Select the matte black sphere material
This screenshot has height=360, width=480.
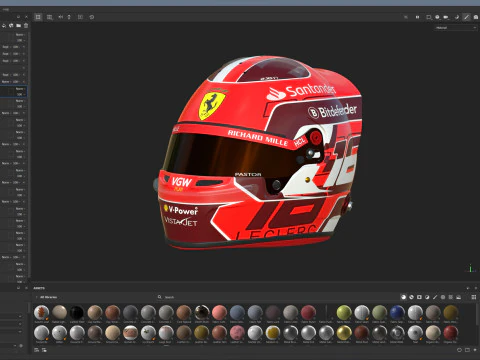click(77, 312)
